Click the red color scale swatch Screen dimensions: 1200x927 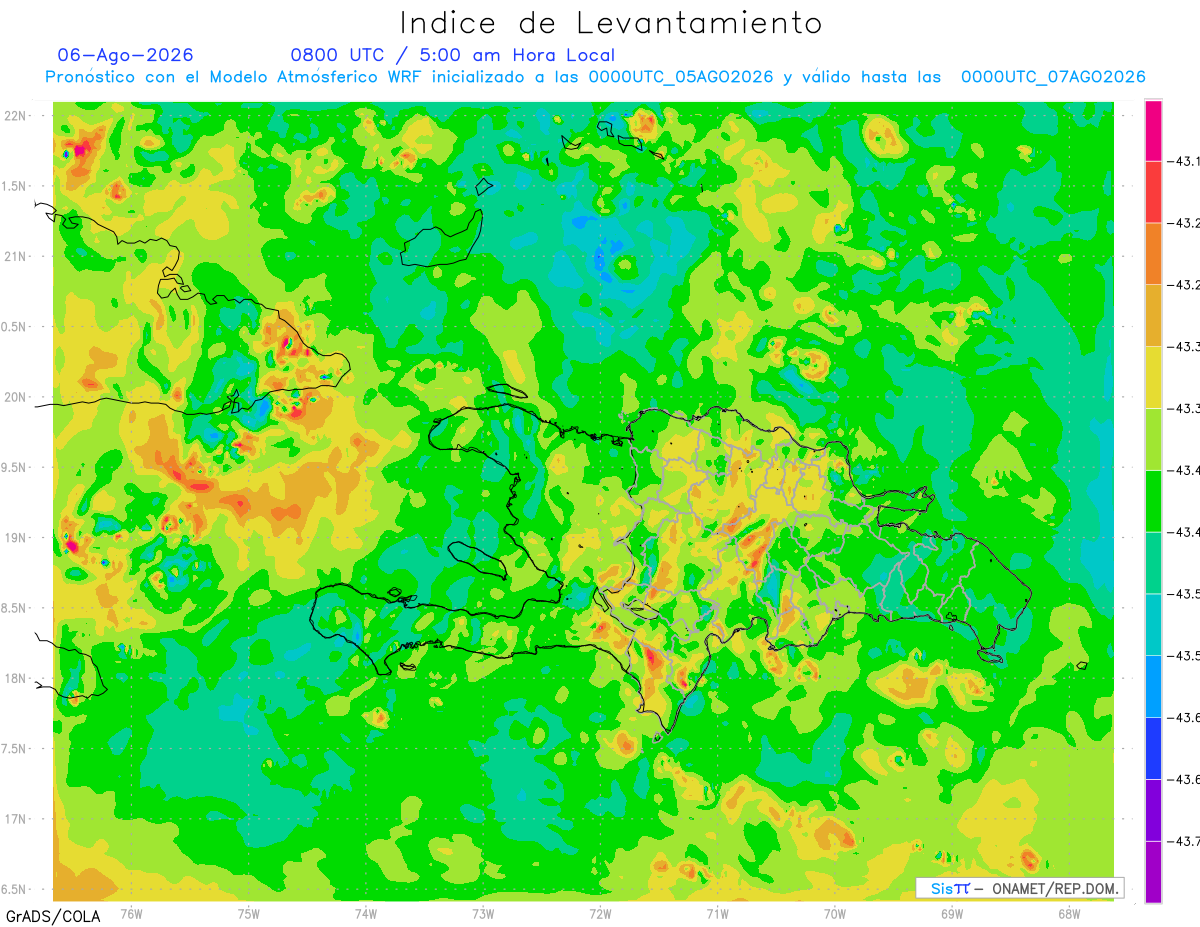[1153, 191]
